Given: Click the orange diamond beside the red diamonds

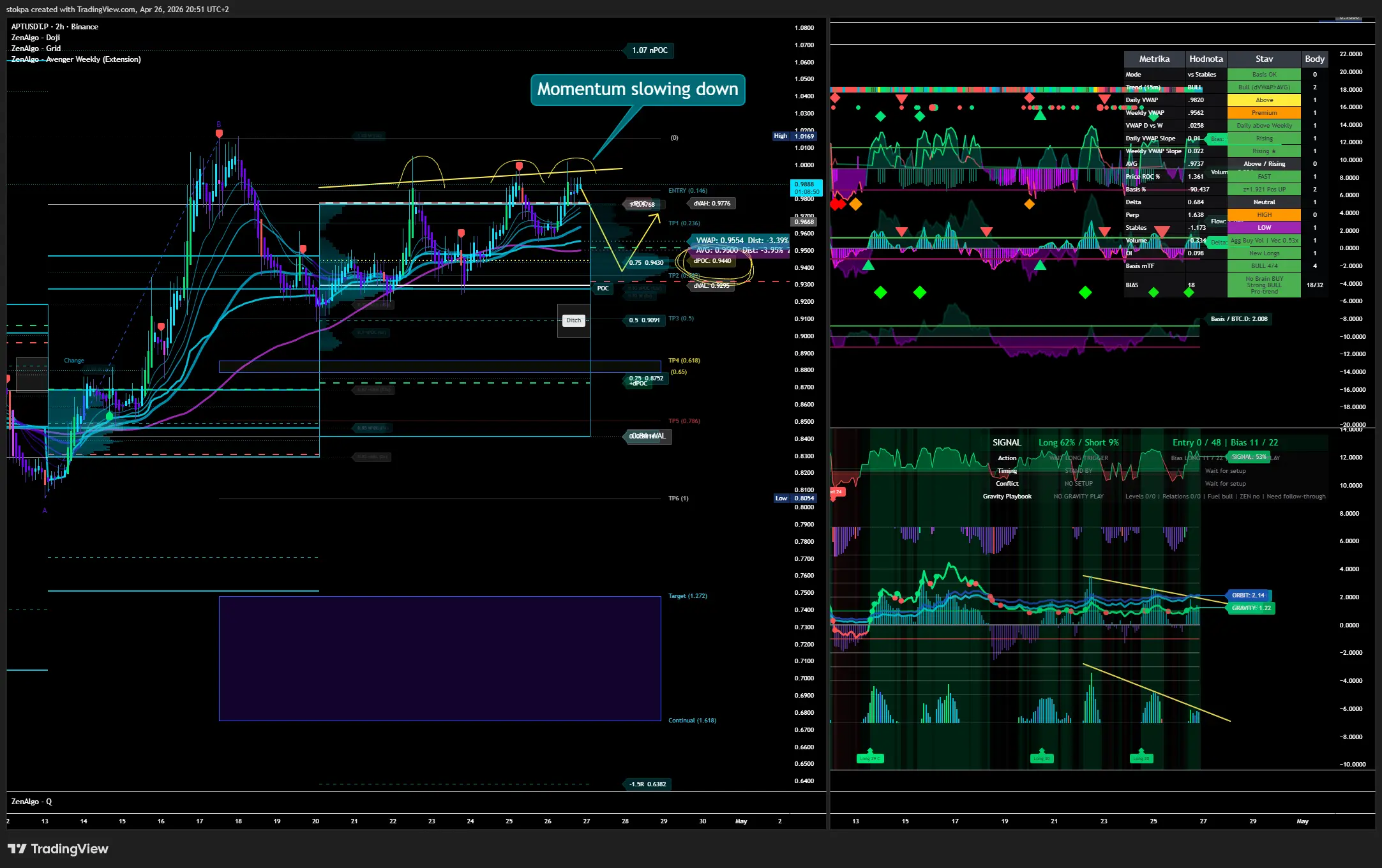Looking at the screenshot, I should click(x=855, y=204).
